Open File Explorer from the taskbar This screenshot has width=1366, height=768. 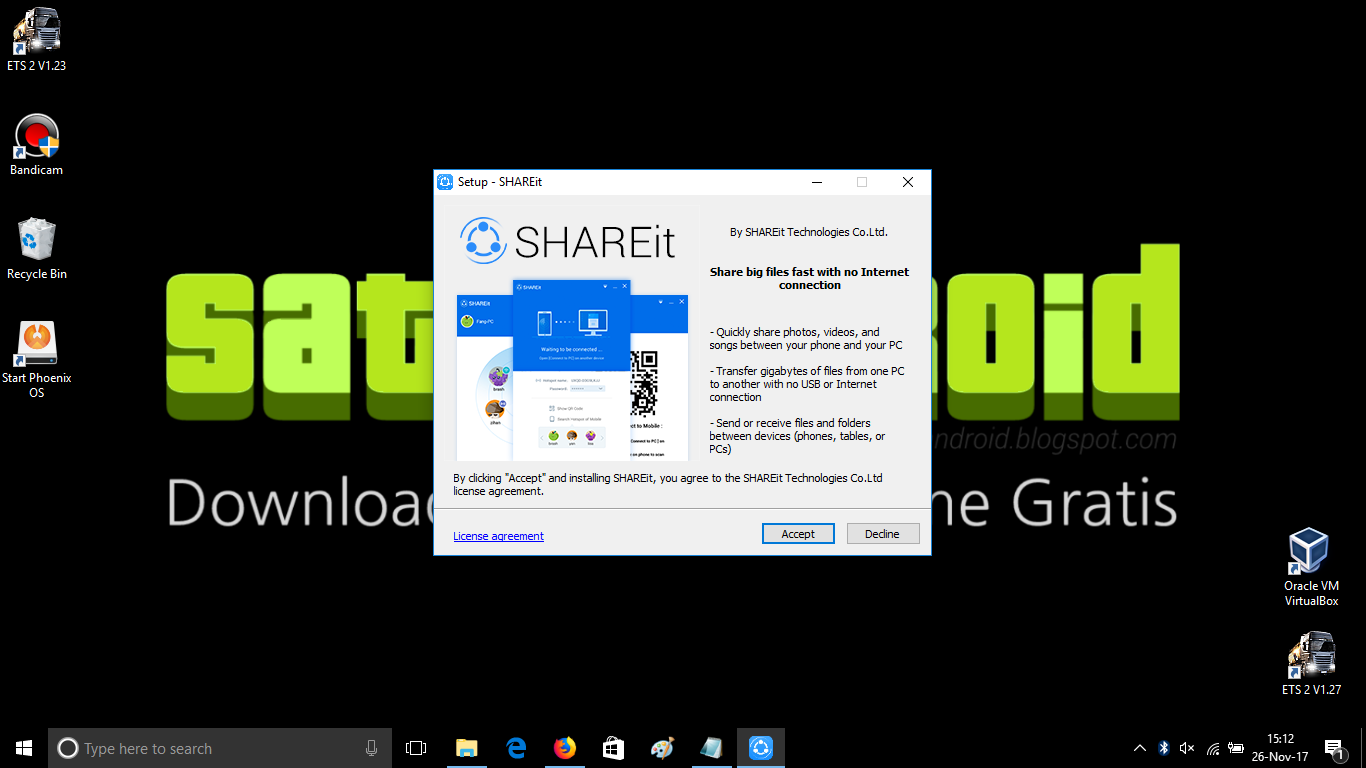[x=466, y=748]
